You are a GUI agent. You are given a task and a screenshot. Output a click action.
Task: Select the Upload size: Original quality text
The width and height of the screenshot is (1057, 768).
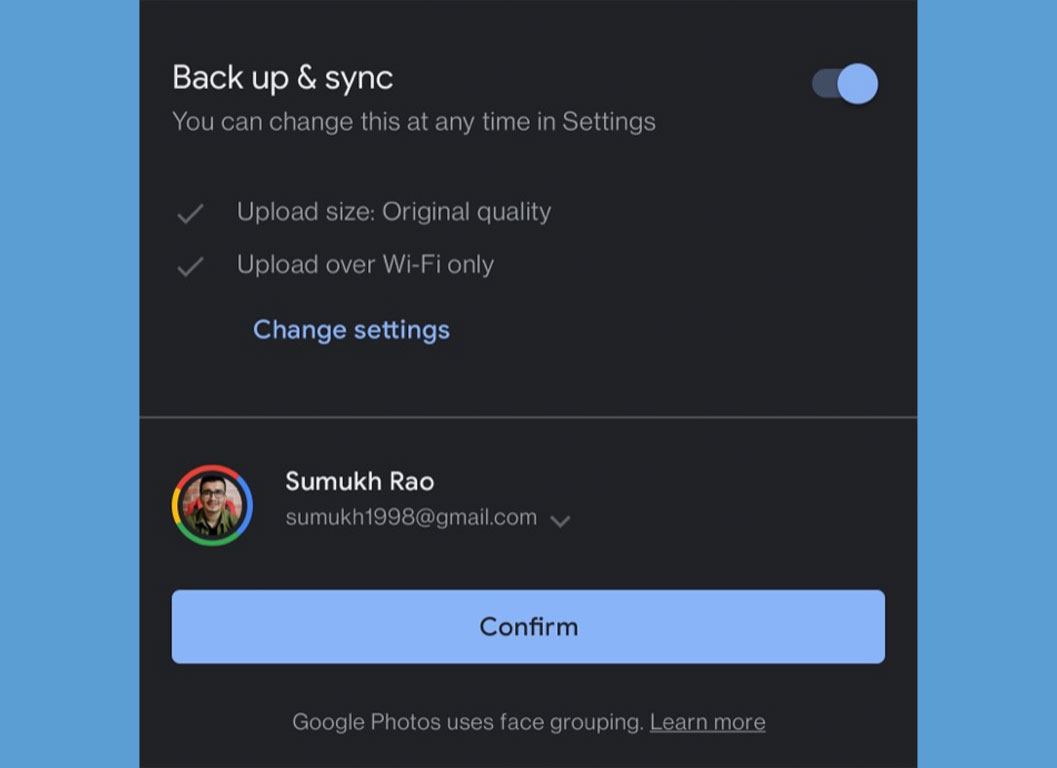(394, 212)
